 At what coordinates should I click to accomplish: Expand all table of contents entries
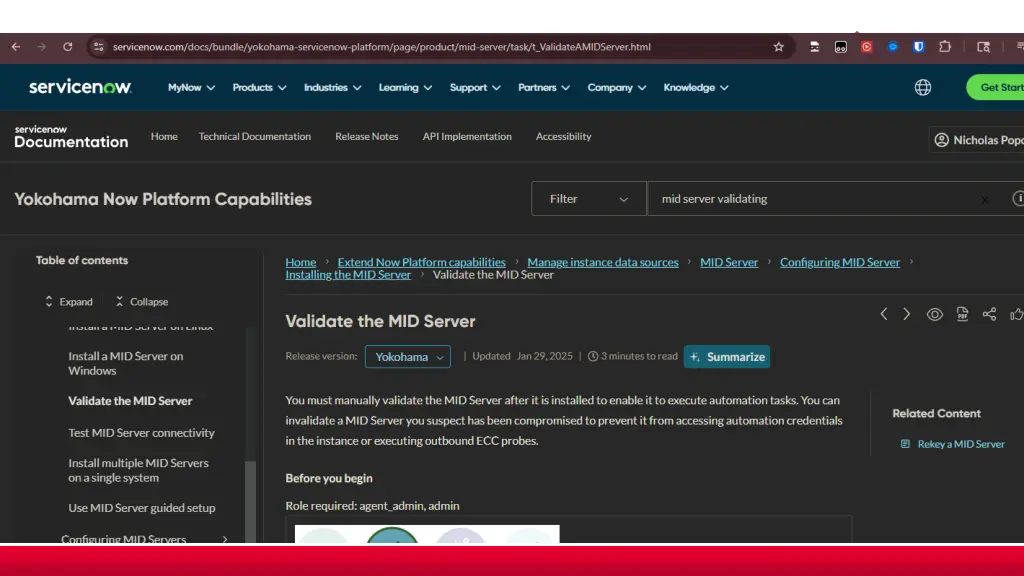click(x=69, y=302)
